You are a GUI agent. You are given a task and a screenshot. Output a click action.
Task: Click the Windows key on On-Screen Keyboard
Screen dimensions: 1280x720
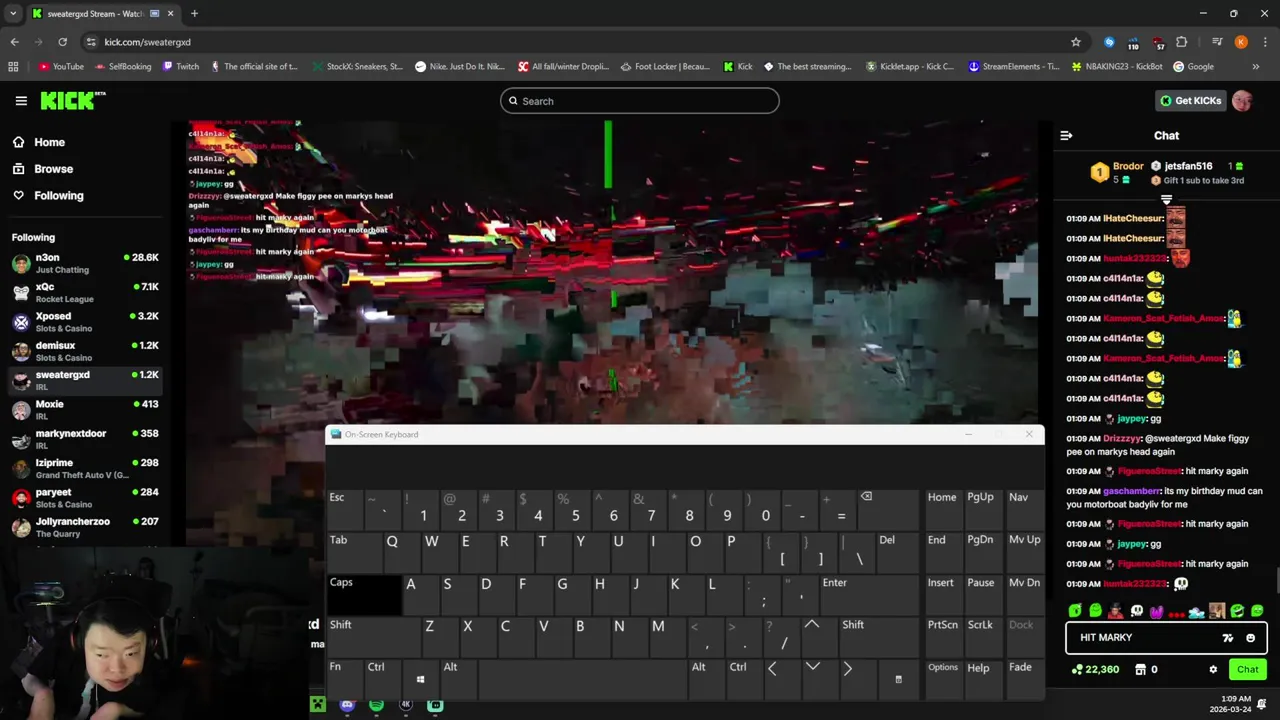coord(420,680)
